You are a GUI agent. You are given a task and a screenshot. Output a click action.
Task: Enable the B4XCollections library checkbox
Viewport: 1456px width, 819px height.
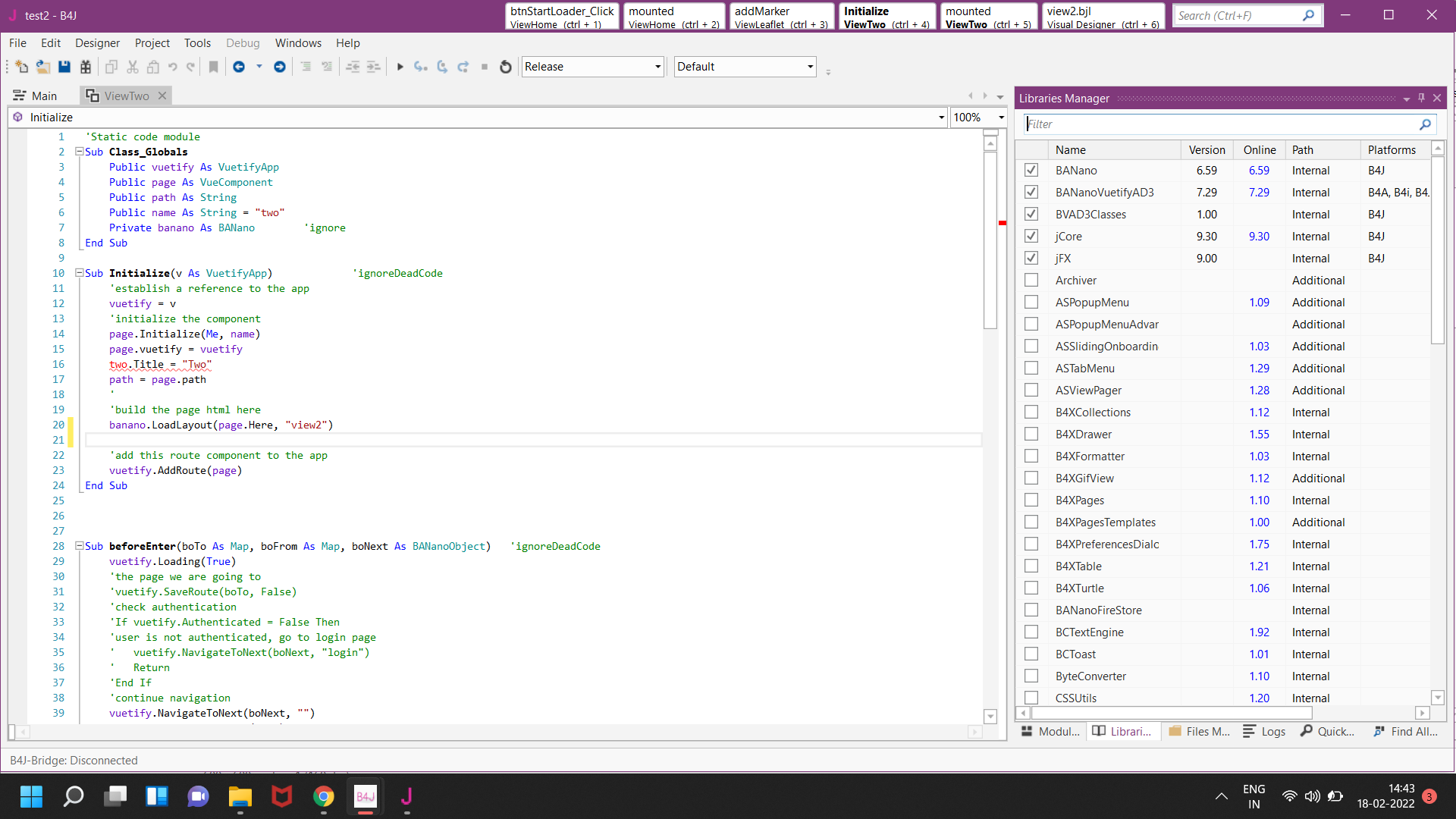click(1031, 412)
